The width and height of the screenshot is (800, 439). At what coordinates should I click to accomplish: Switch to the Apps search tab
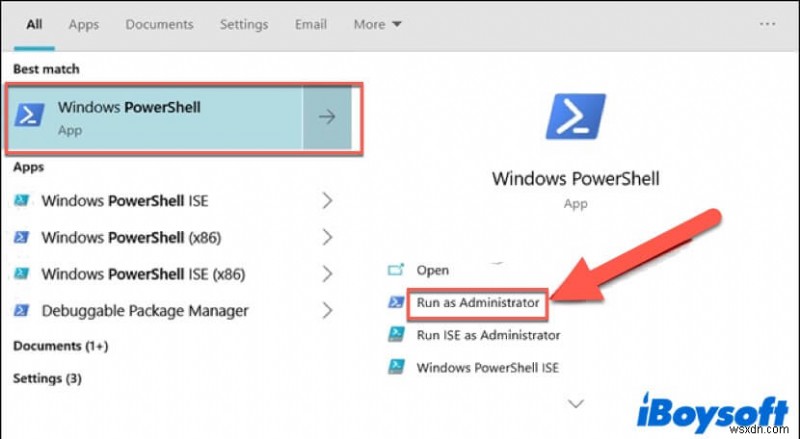pyautogui.click(x=84, y=25)
